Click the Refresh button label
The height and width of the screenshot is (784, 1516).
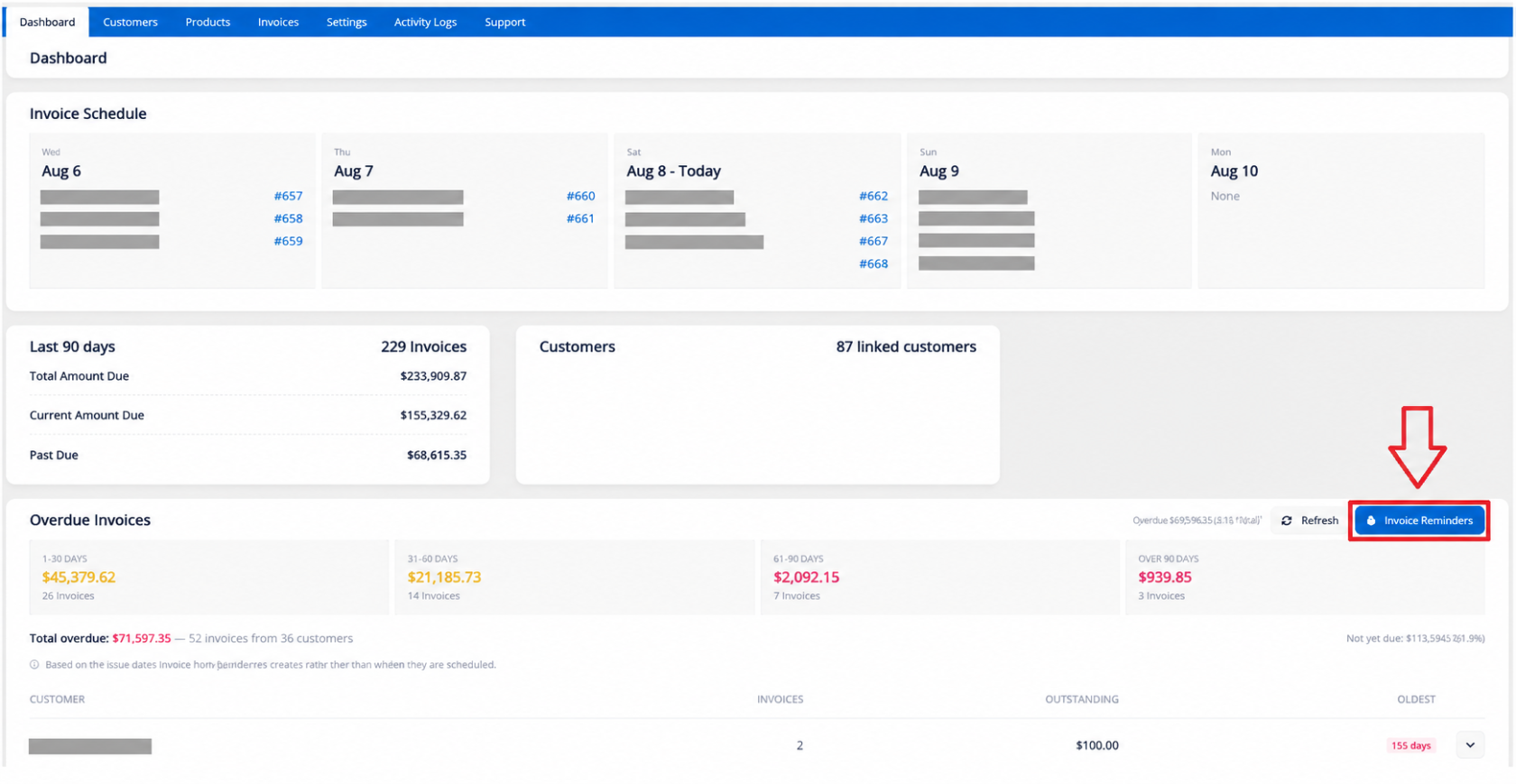point(1319,521)
